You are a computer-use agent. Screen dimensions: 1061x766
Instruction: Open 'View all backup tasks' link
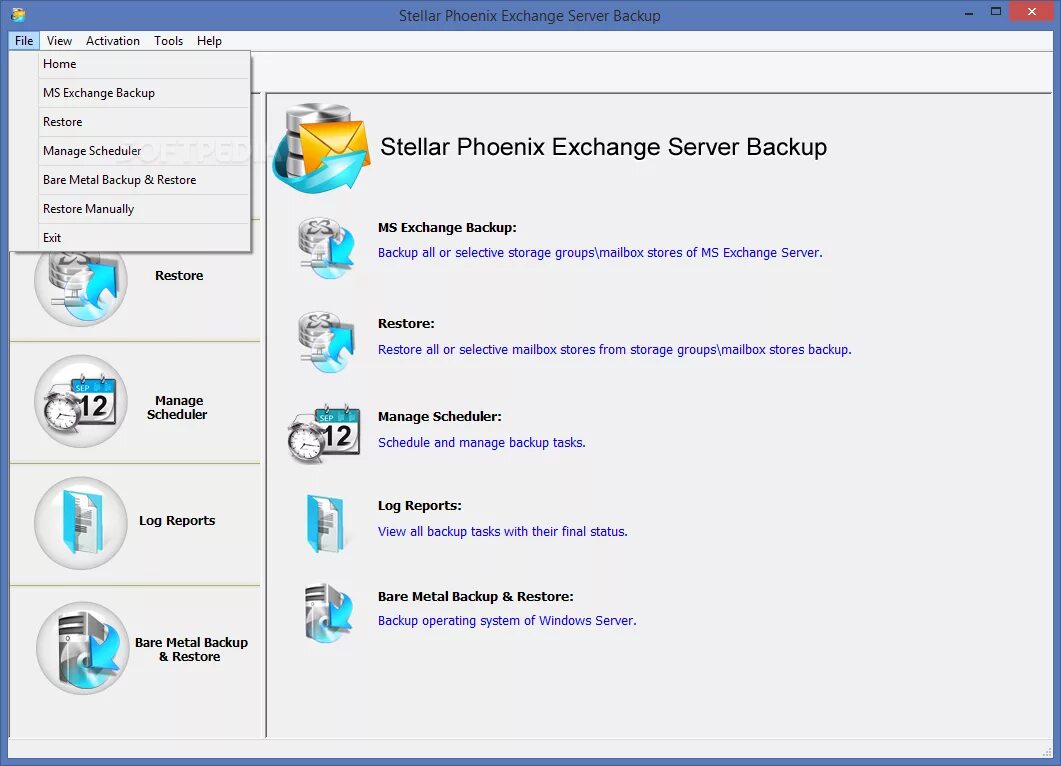coord(503,532)
